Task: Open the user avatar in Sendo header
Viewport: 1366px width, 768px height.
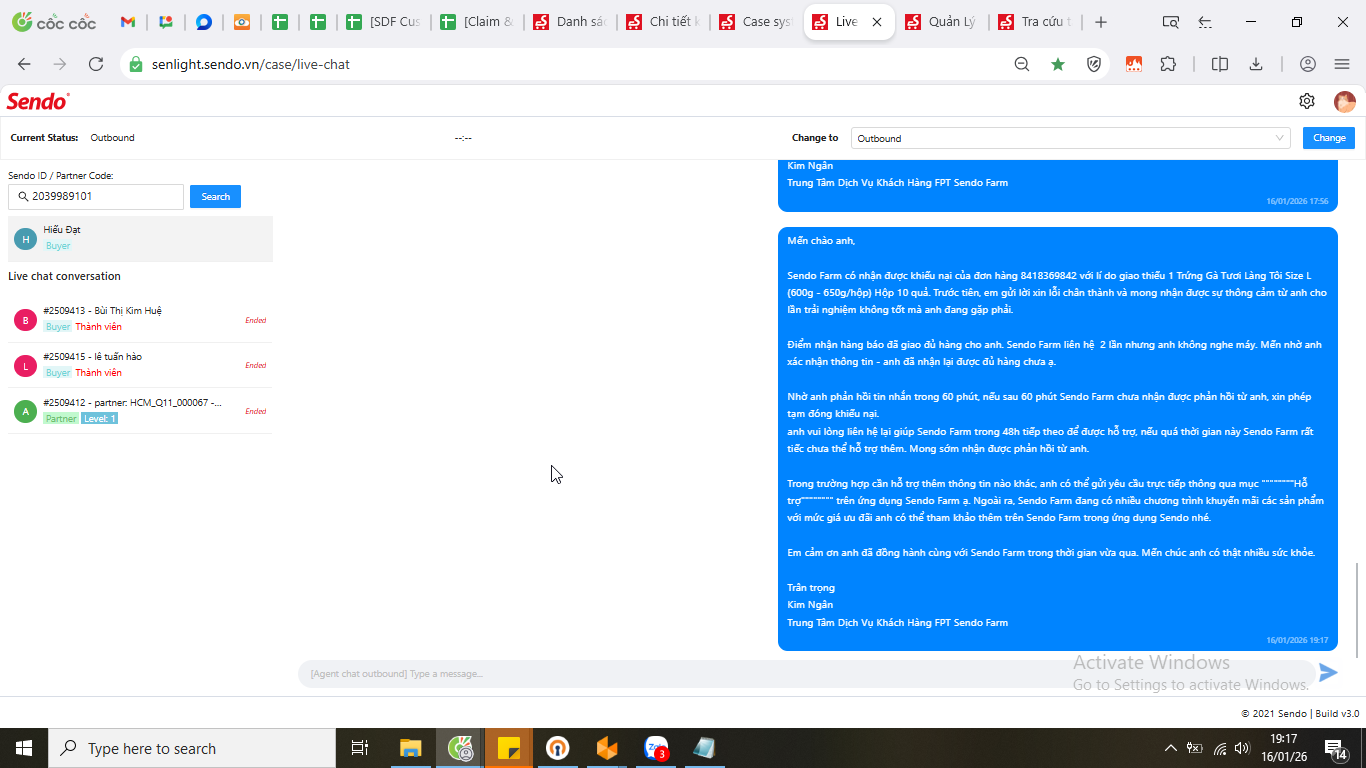Action: point(1344,101)
